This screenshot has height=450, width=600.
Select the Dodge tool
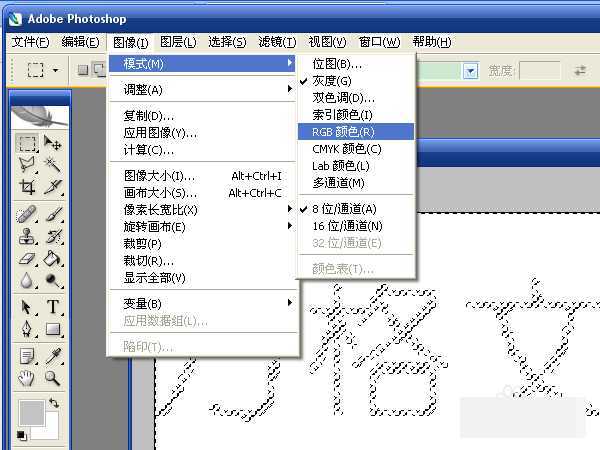52,280
